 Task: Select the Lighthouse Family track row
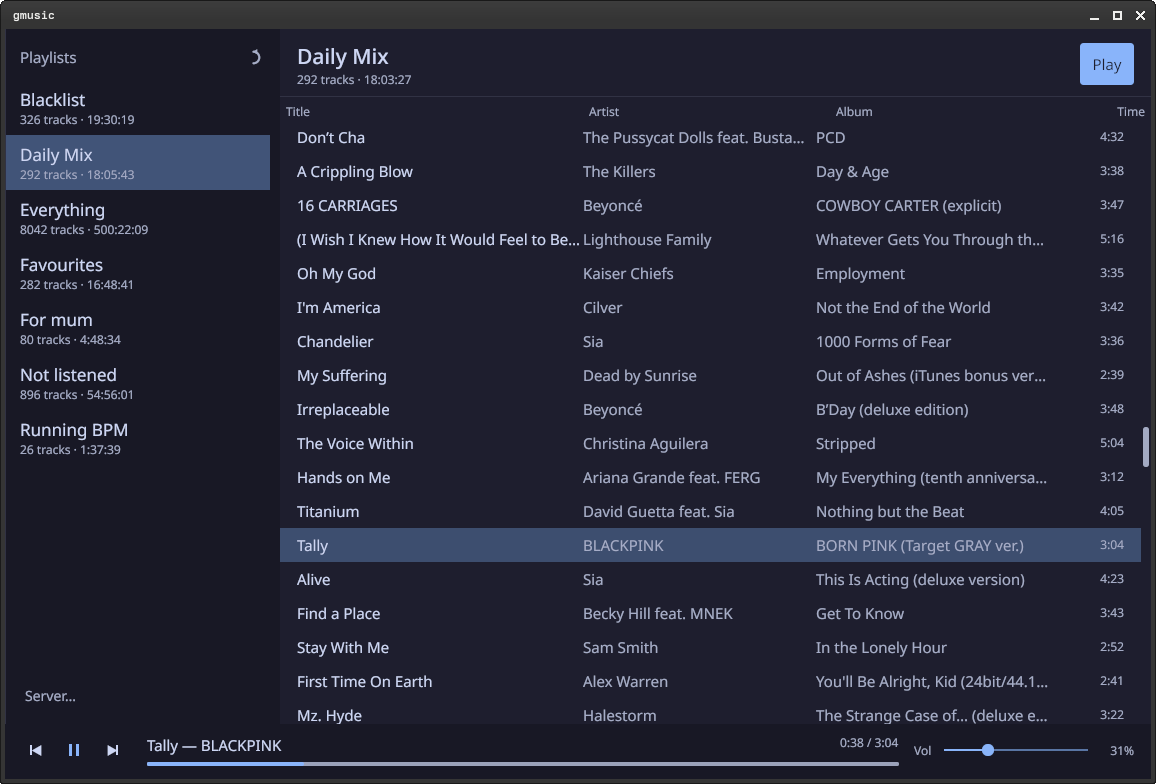tap(710, 239)
